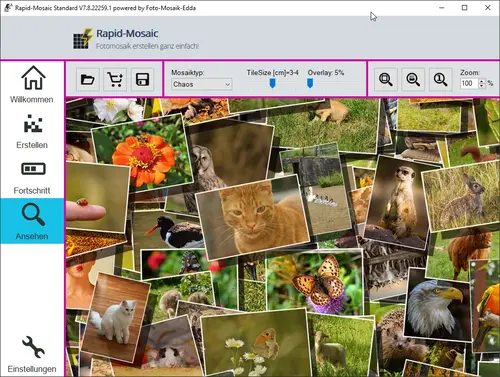Expand the Mosaiktyp Chaos dropdown

click(x=201, y=84)
